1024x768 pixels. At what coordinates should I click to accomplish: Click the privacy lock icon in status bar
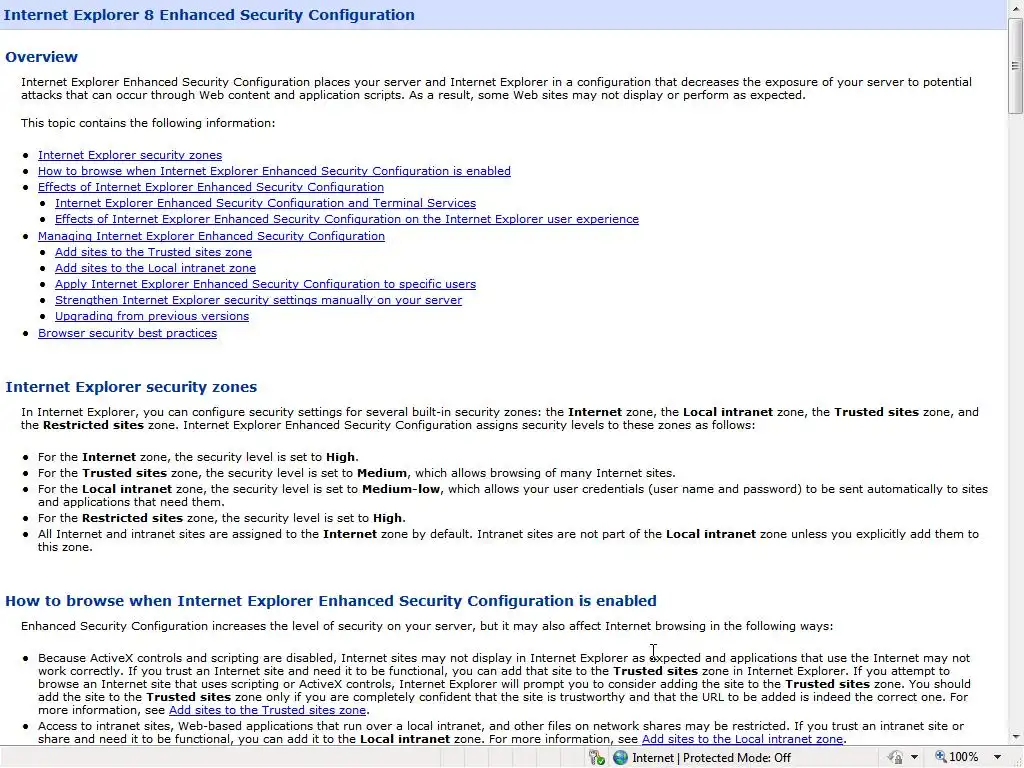pos(895,758)
